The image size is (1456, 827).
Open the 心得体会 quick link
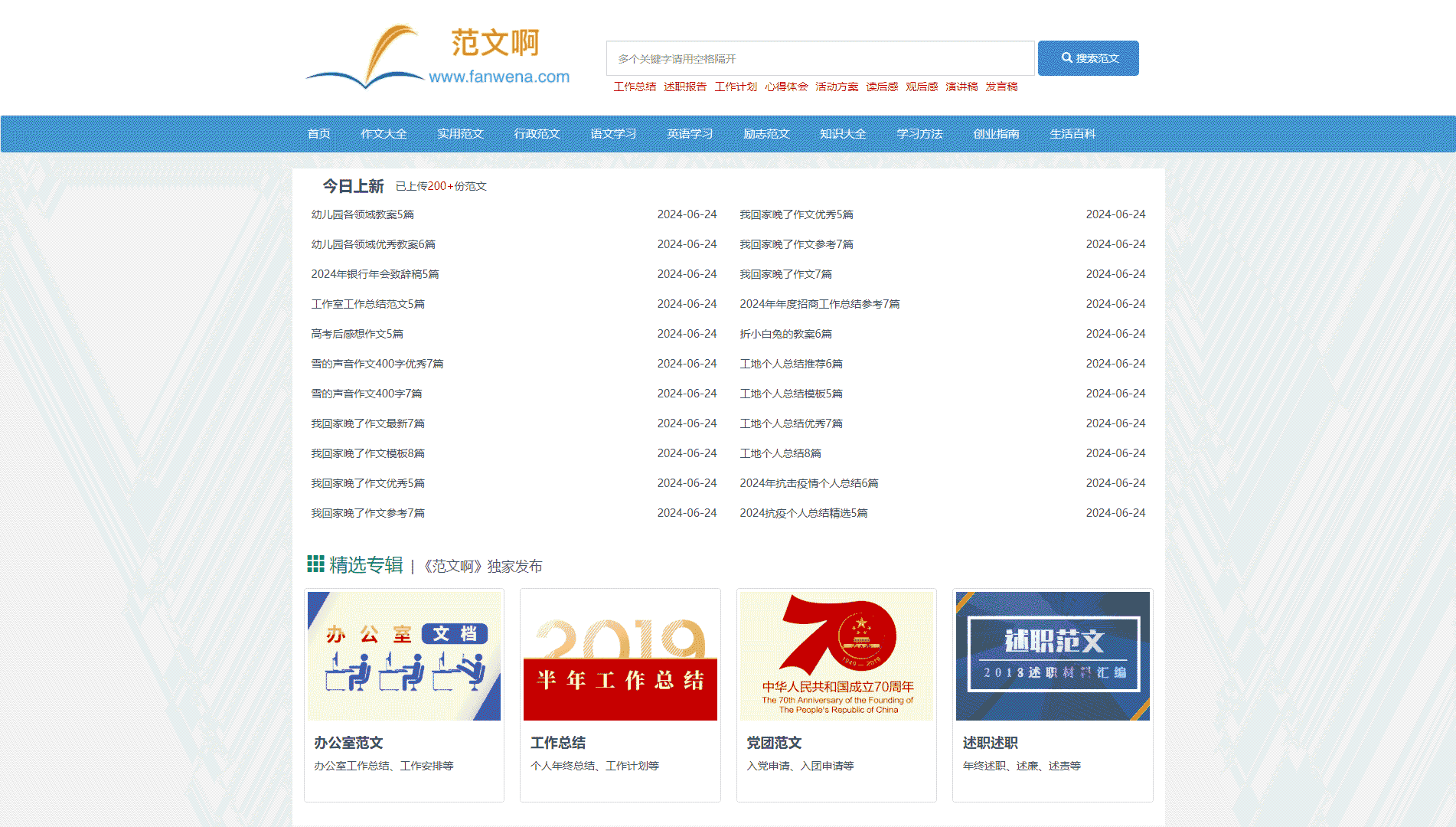[x=786, y=87]
